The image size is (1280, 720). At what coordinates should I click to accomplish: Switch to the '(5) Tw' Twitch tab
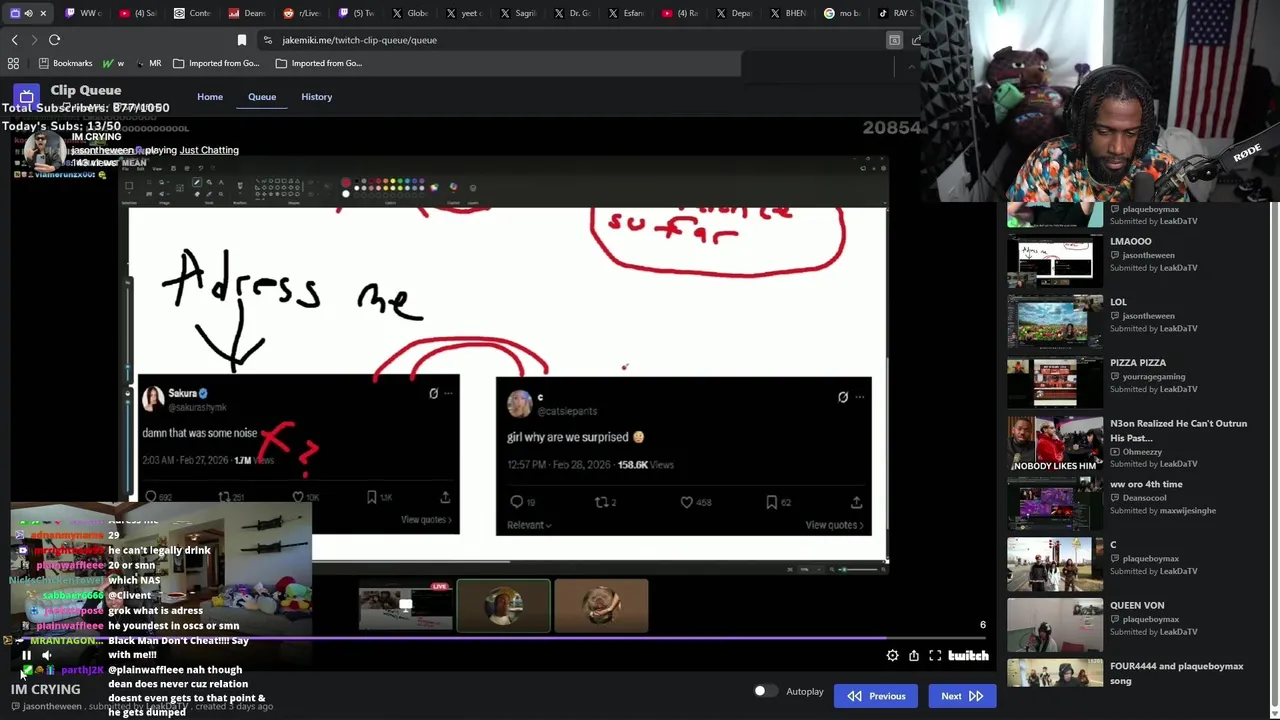pyautogui.click(x=356, y=13)
